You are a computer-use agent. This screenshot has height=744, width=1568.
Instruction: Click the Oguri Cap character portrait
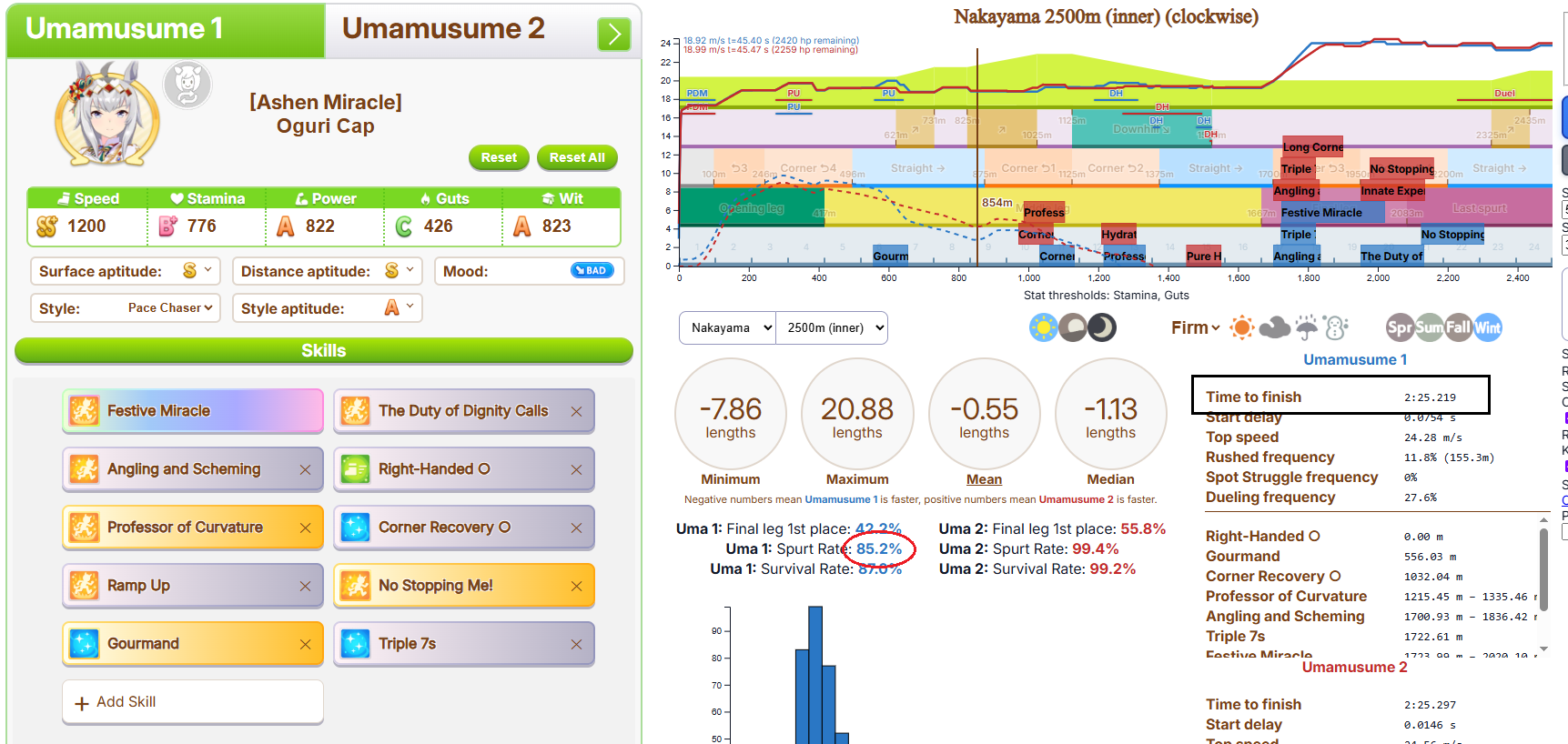point(107,114)
